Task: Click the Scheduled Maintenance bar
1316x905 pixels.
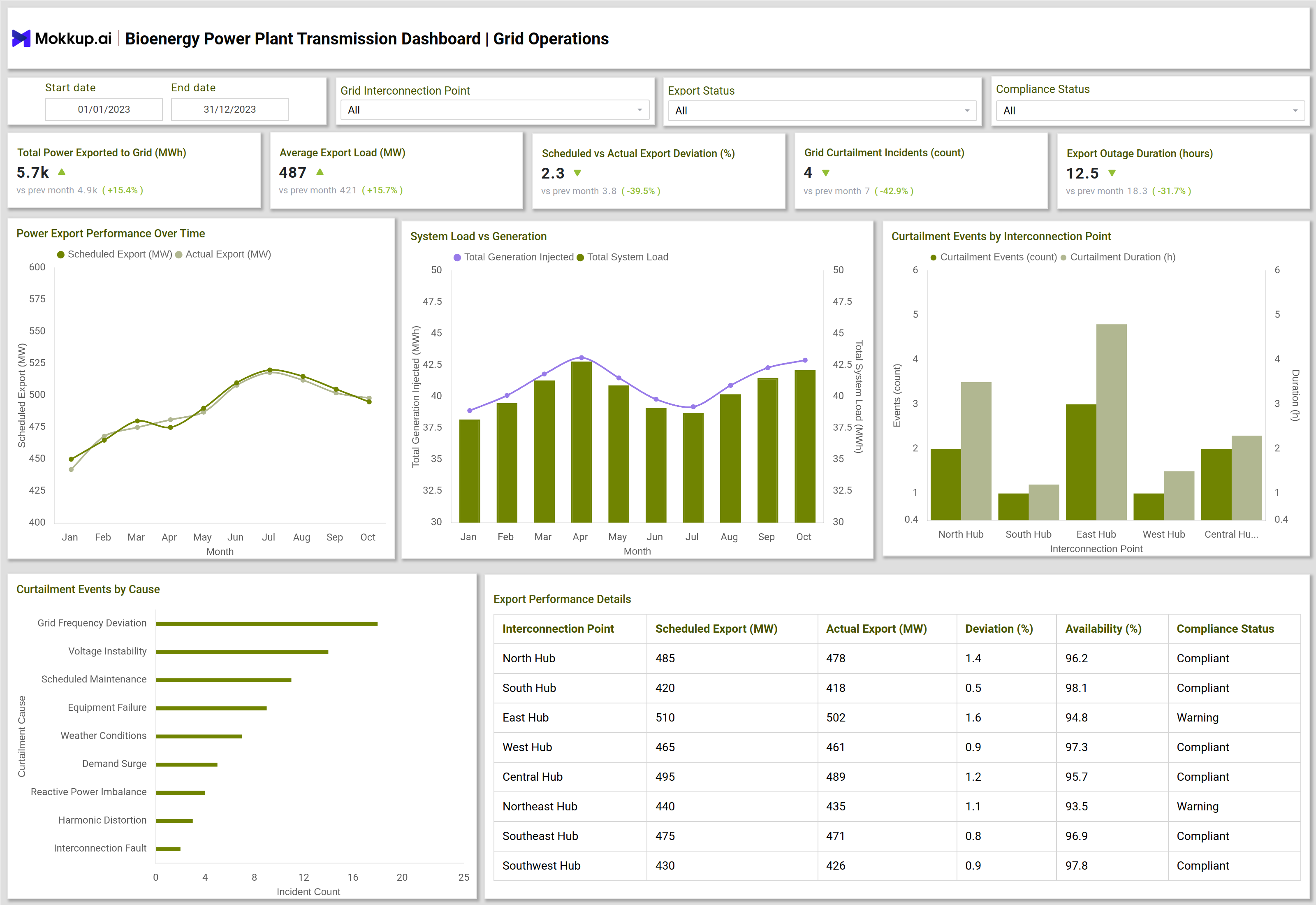Action: tap(223, 680)
